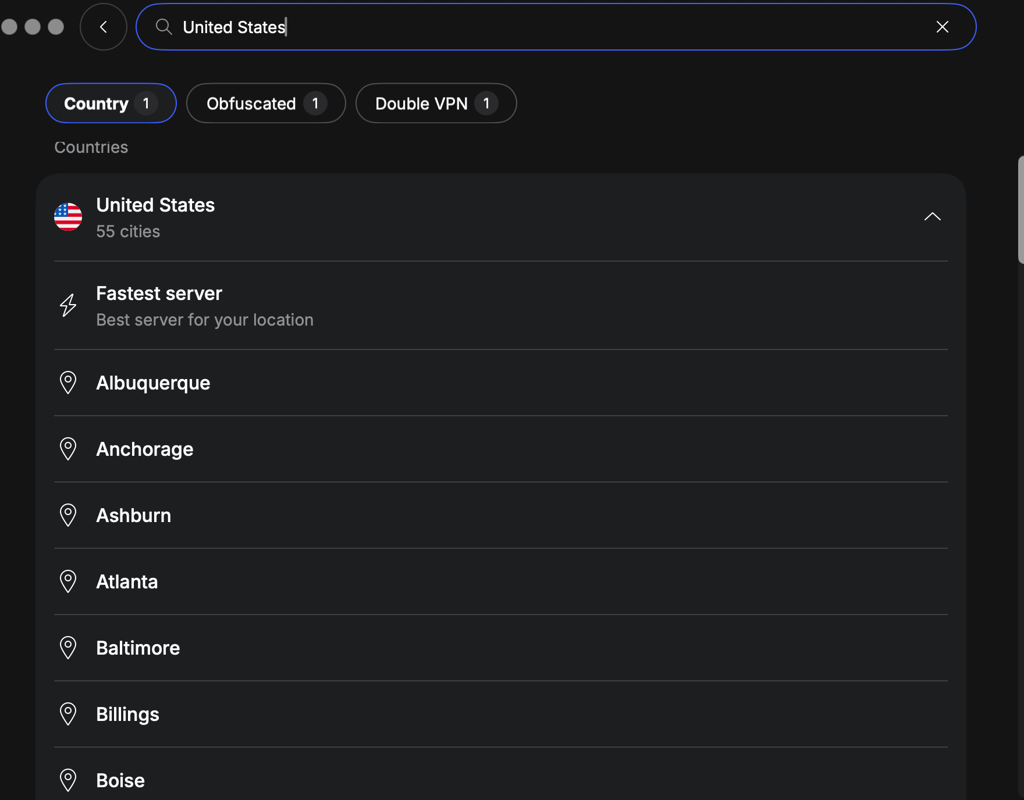
Task: Click the Boise location pin
Action: (x=68, y=780)
